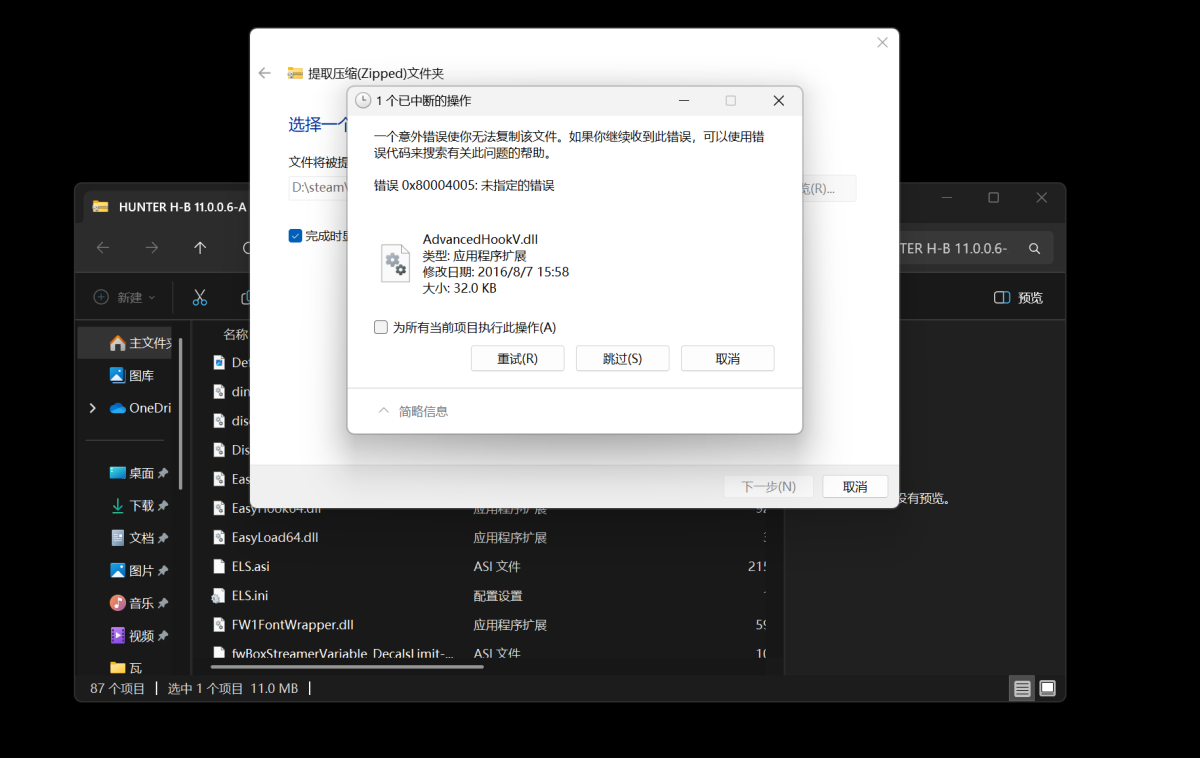This screenshot has width=1200, height=758.
Task: Click the 配置设置 type cell for ELS.ini
Action: 498,595
